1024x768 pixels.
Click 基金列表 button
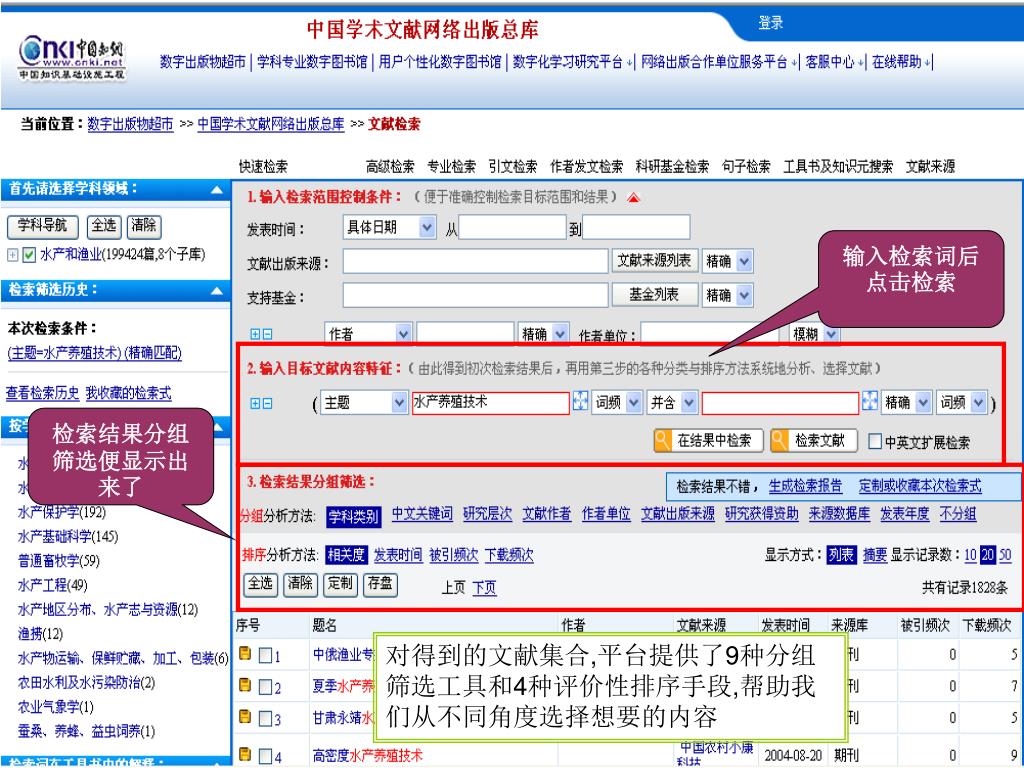coord(654,295)
